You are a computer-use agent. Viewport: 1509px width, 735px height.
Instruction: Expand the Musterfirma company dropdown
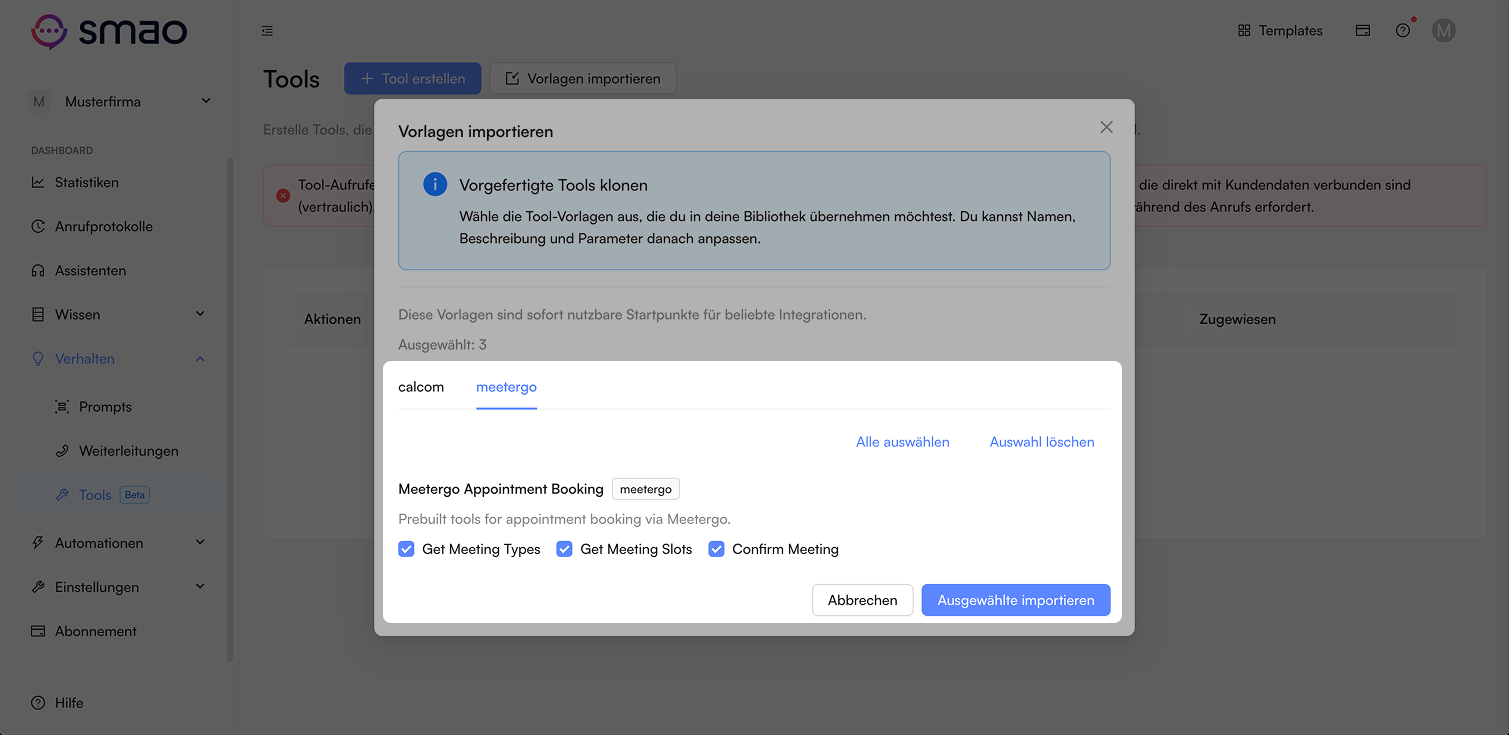(x=206, y=101)
